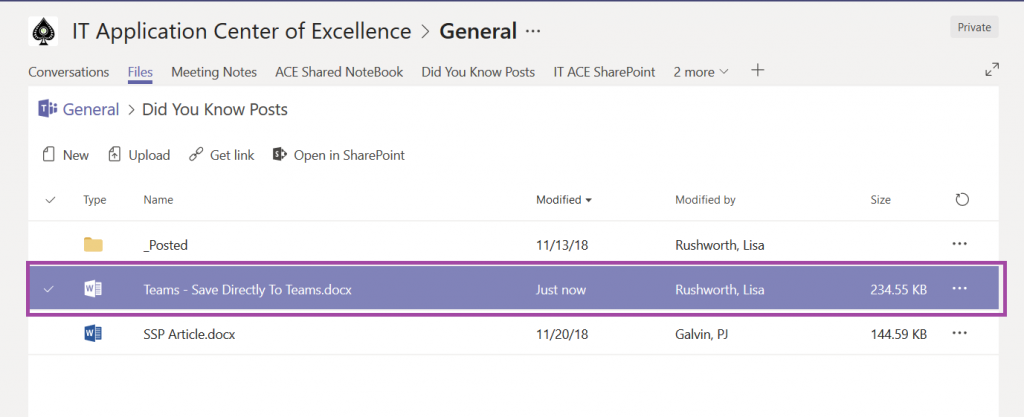Image resolution: width=1024 pixels, height=417 pixels.
Task: Click Rushworth, Lisa in the _Posted row
Action: click(720, 245)
